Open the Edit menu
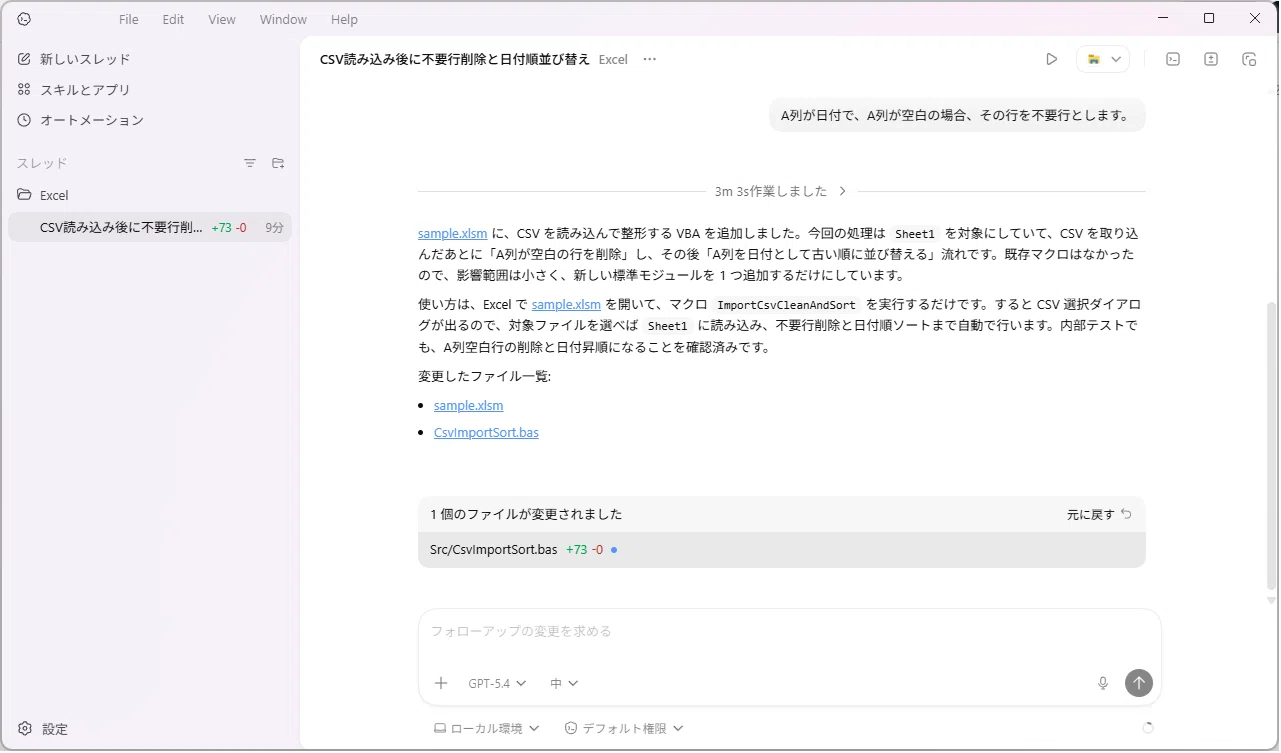Image resolution: width=1281 pixels, height=753 pixels. click(x=173, y=19)
